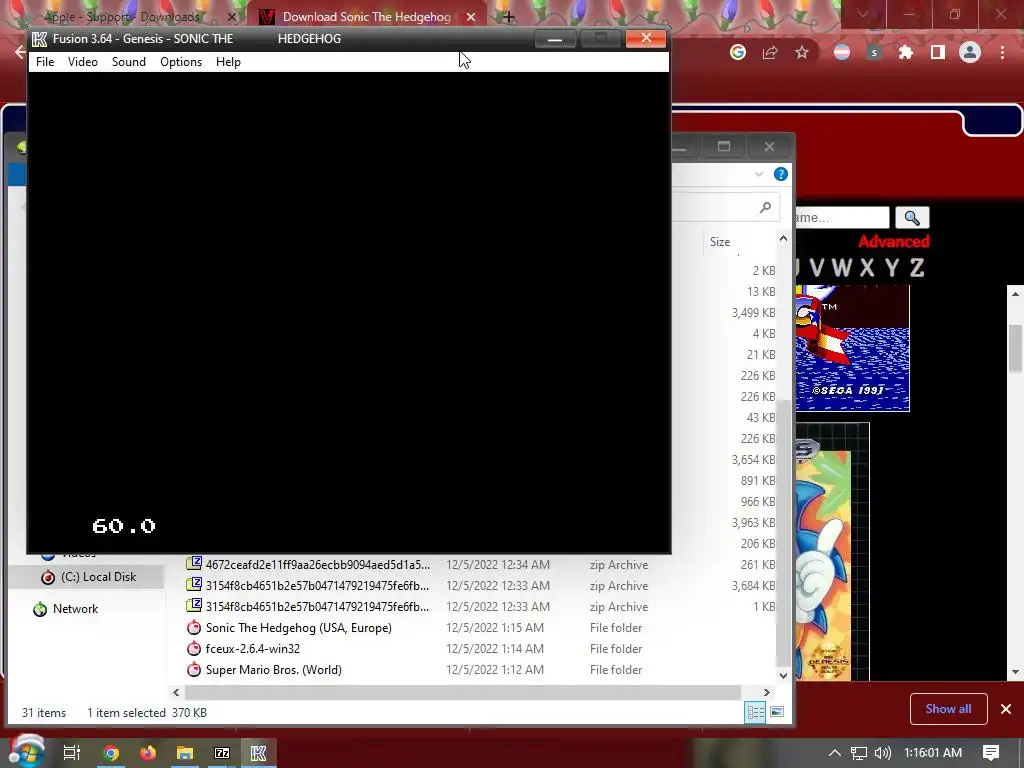Open File Explorer from the taskbar

[x=185, y=753]
